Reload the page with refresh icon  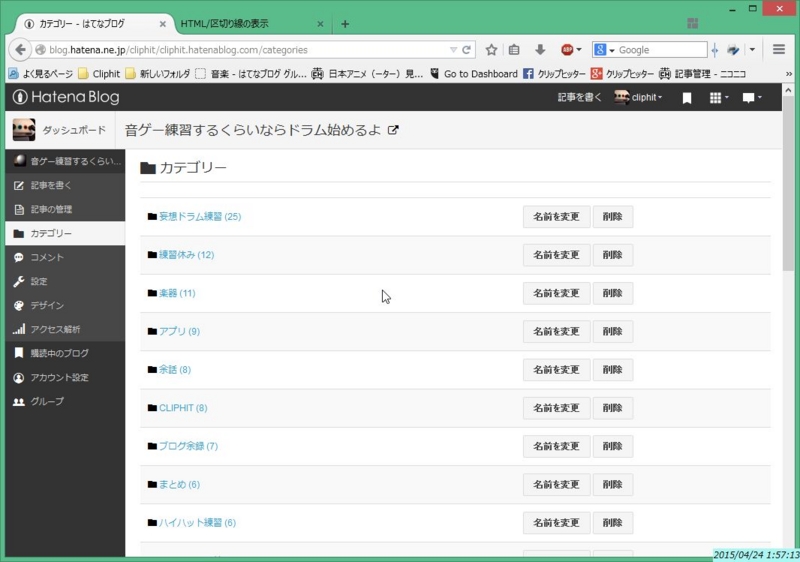[466, 49]
